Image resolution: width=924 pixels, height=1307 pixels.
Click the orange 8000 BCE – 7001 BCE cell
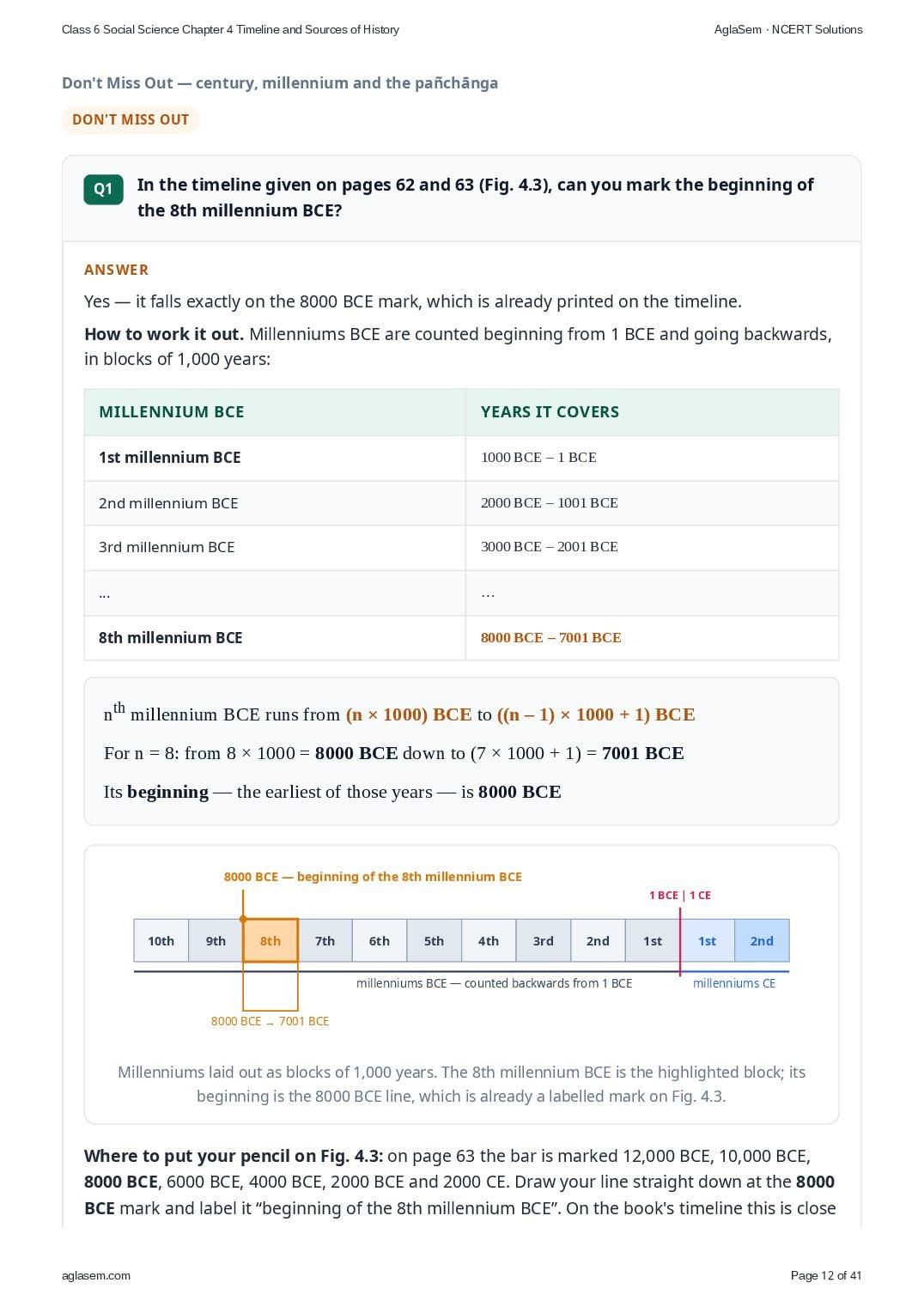pyautogui.click(x=550, y=638)
